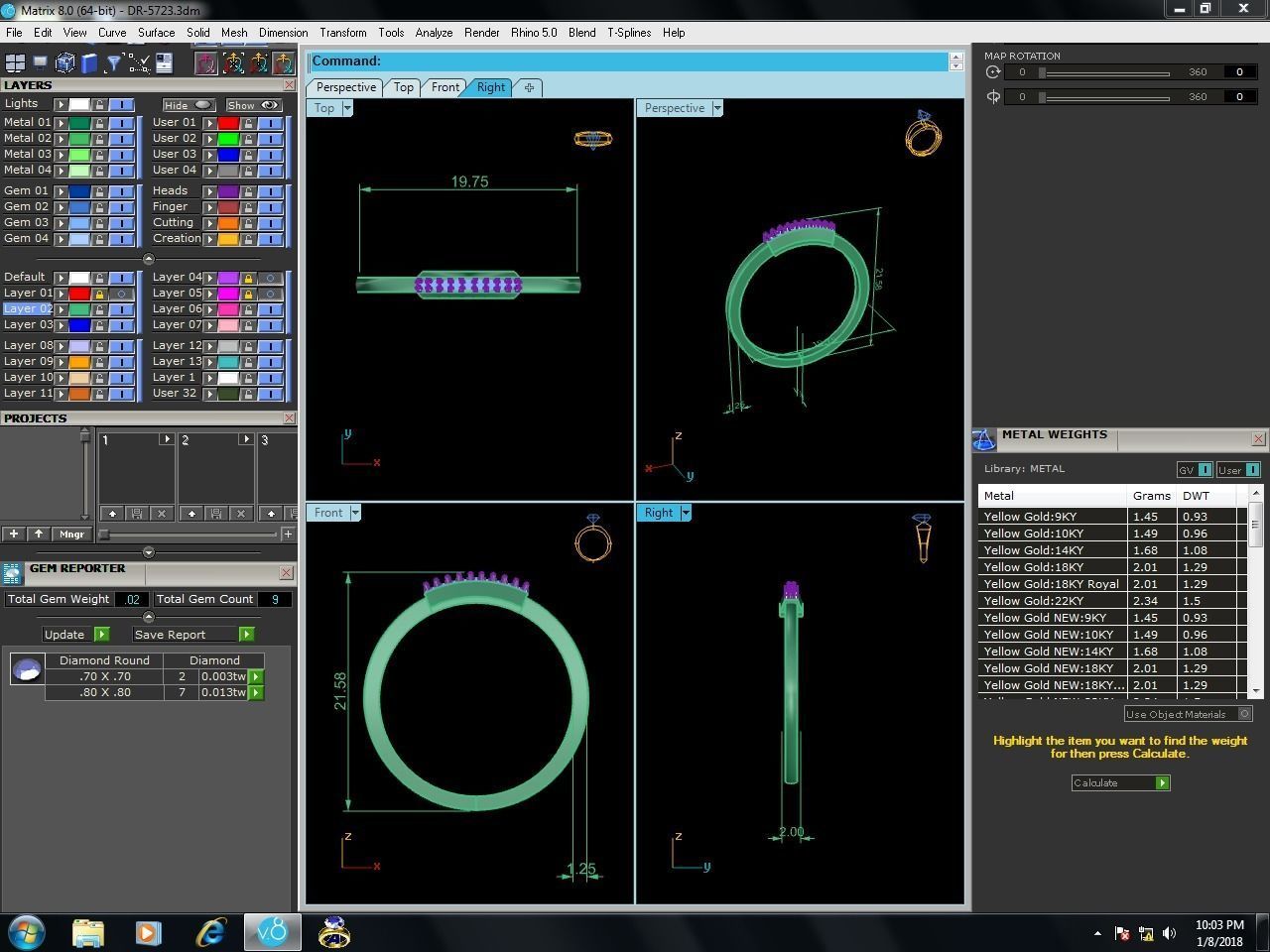Expand the Lights layer arrow

pyautogui.click(x=61, y=104)
